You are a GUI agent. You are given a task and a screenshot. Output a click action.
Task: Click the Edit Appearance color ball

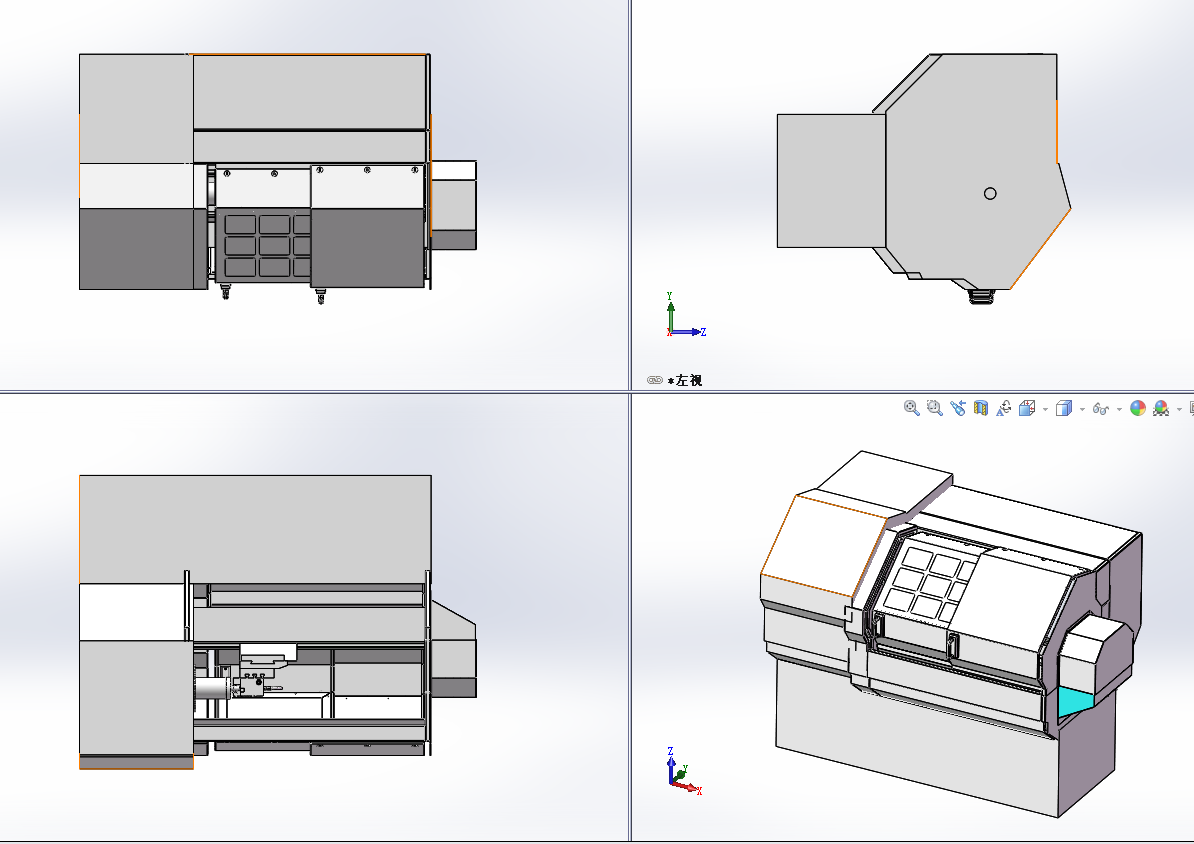pyautogui.click(x=1137, y=408)
